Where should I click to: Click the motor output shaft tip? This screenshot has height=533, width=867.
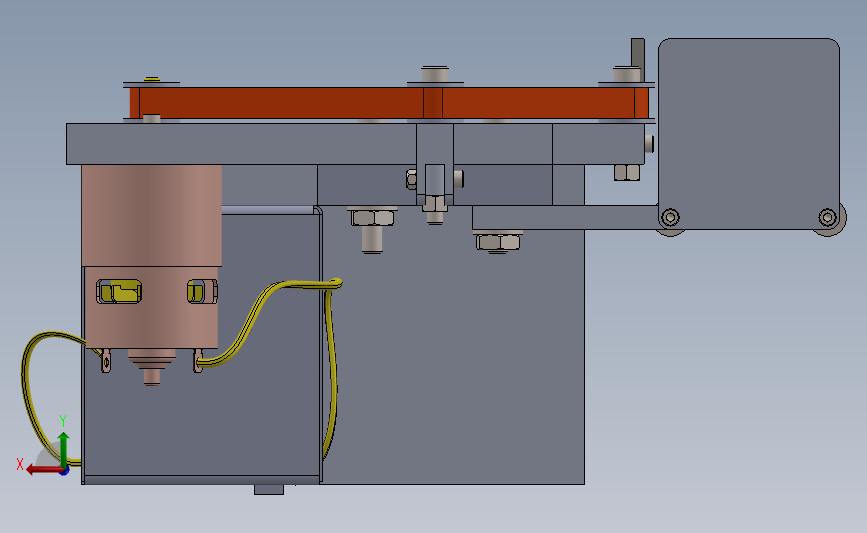[152, 377]
